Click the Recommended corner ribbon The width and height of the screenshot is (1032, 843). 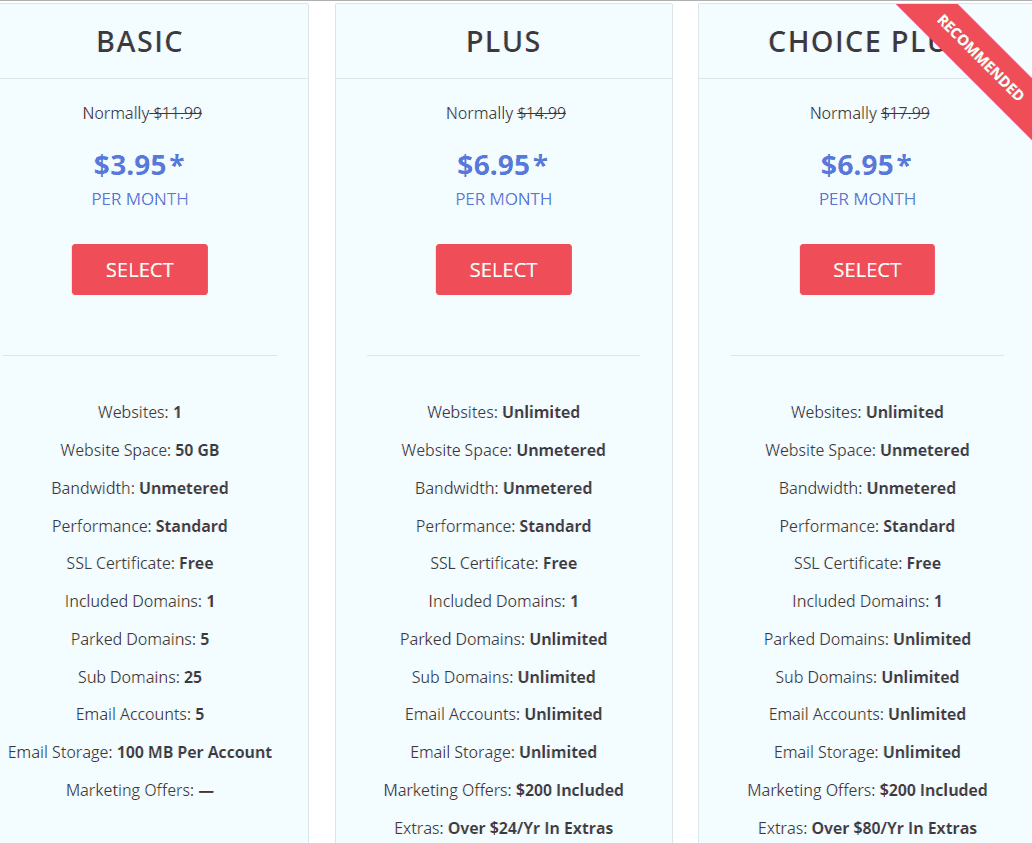(980, 58)
